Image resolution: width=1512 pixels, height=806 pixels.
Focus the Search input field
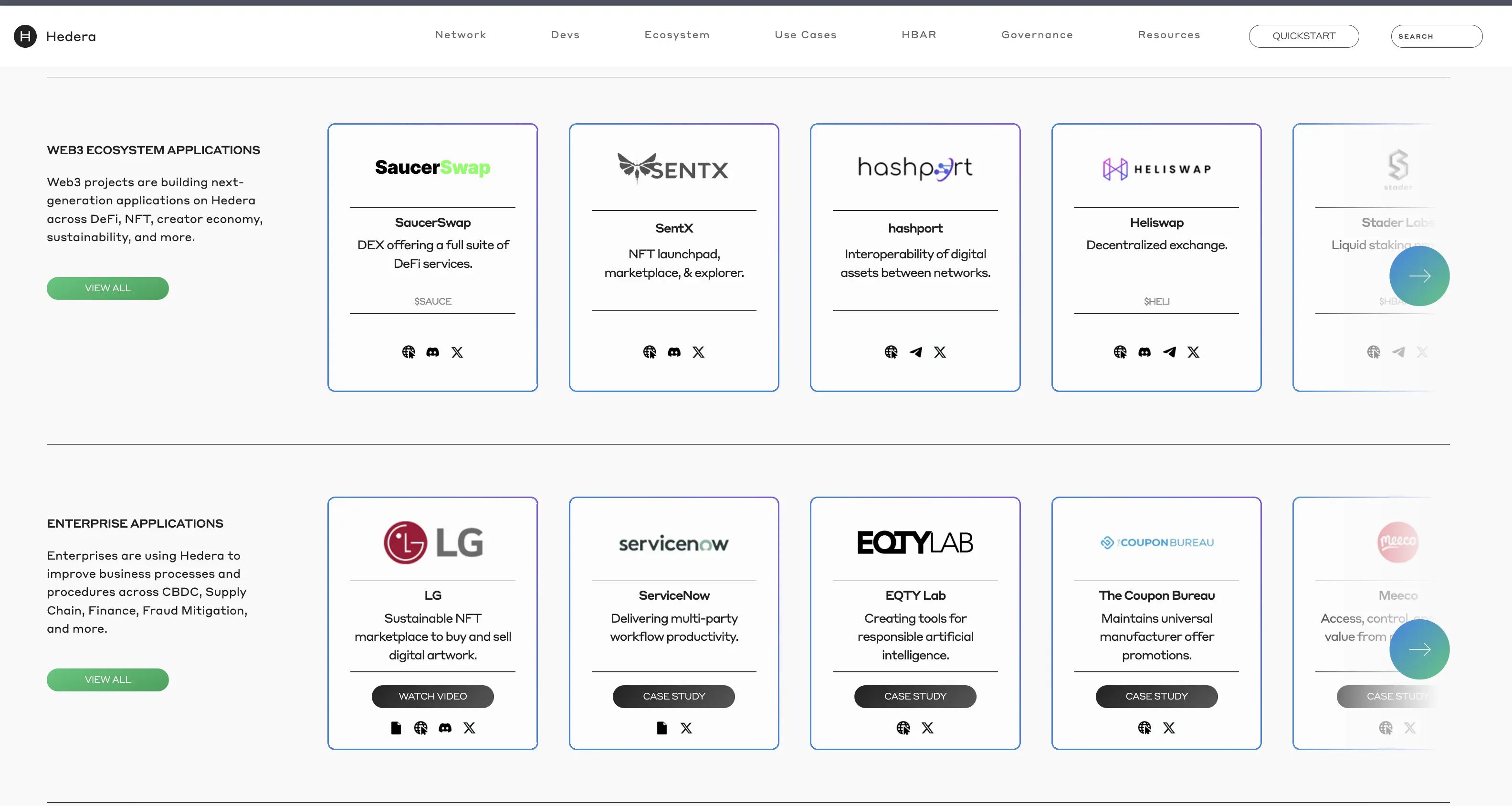click(1436, 36)
